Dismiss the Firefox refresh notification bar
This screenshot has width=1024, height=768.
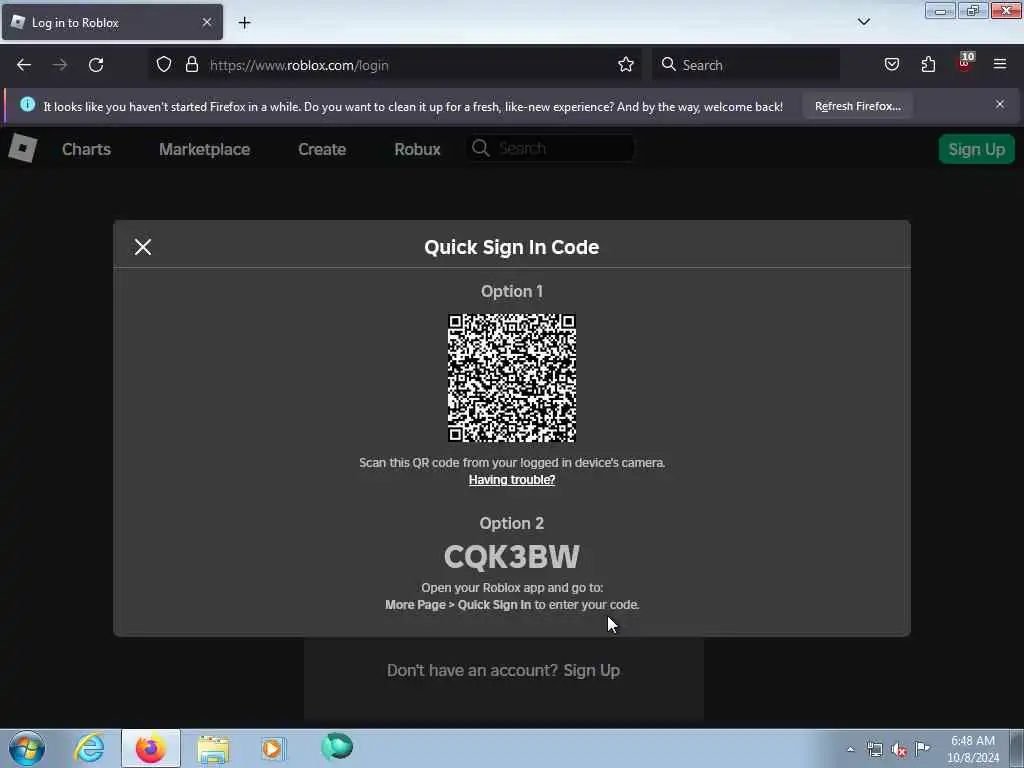(x=1000, y=104)
